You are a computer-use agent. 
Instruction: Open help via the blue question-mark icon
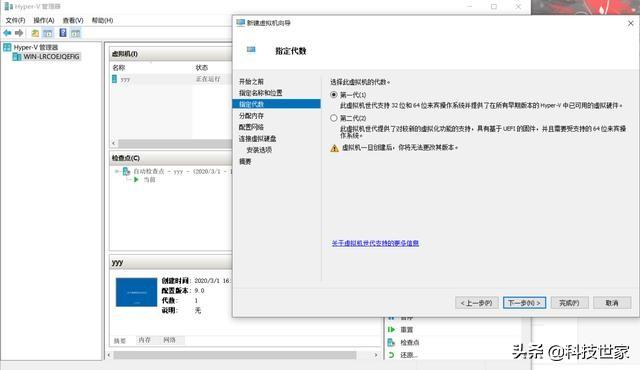pos(63,33)
